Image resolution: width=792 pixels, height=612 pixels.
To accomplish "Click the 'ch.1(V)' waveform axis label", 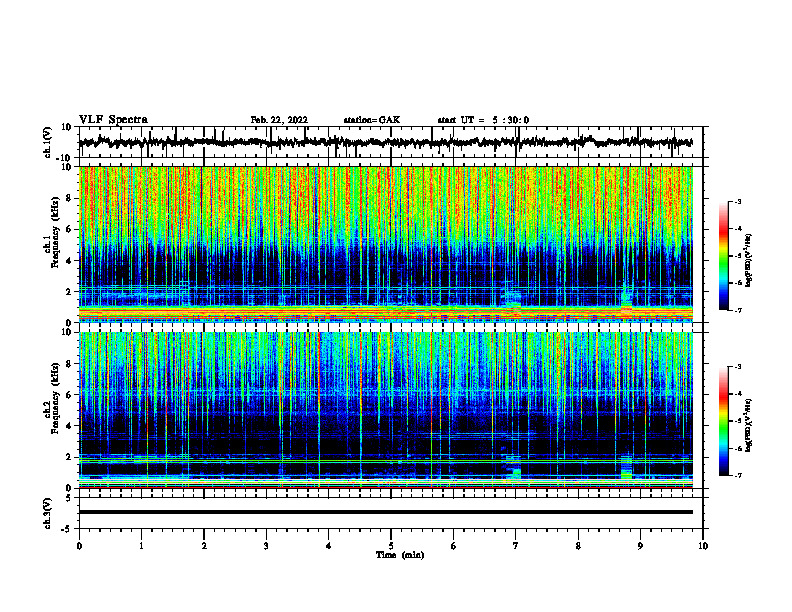I will 48,142.
